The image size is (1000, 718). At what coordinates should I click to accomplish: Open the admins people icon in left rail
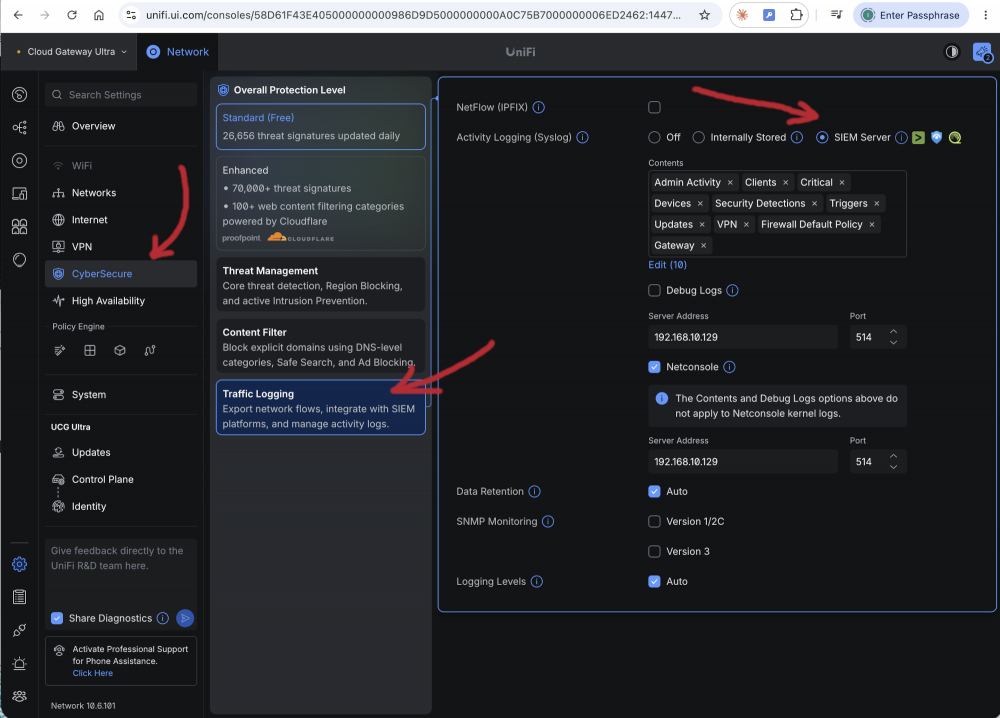click(x=20, y=696)
